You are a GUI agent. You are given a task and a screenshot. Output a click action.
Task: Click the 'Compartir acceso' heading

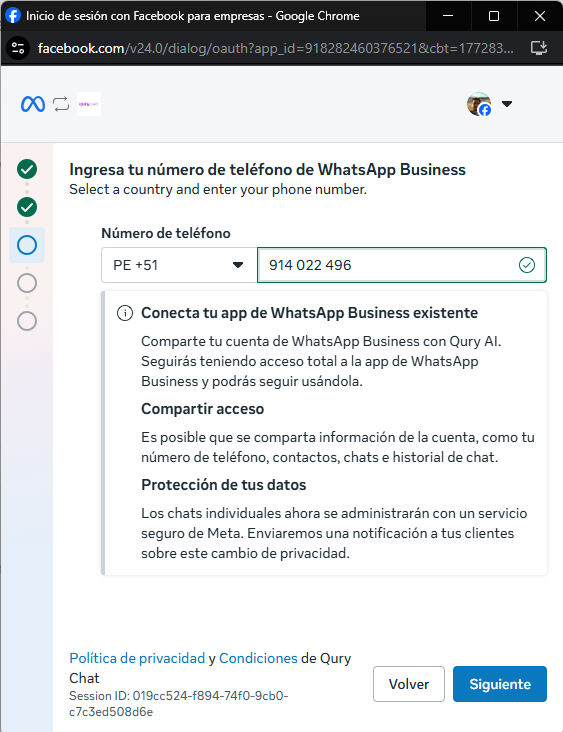coord(203,409)
